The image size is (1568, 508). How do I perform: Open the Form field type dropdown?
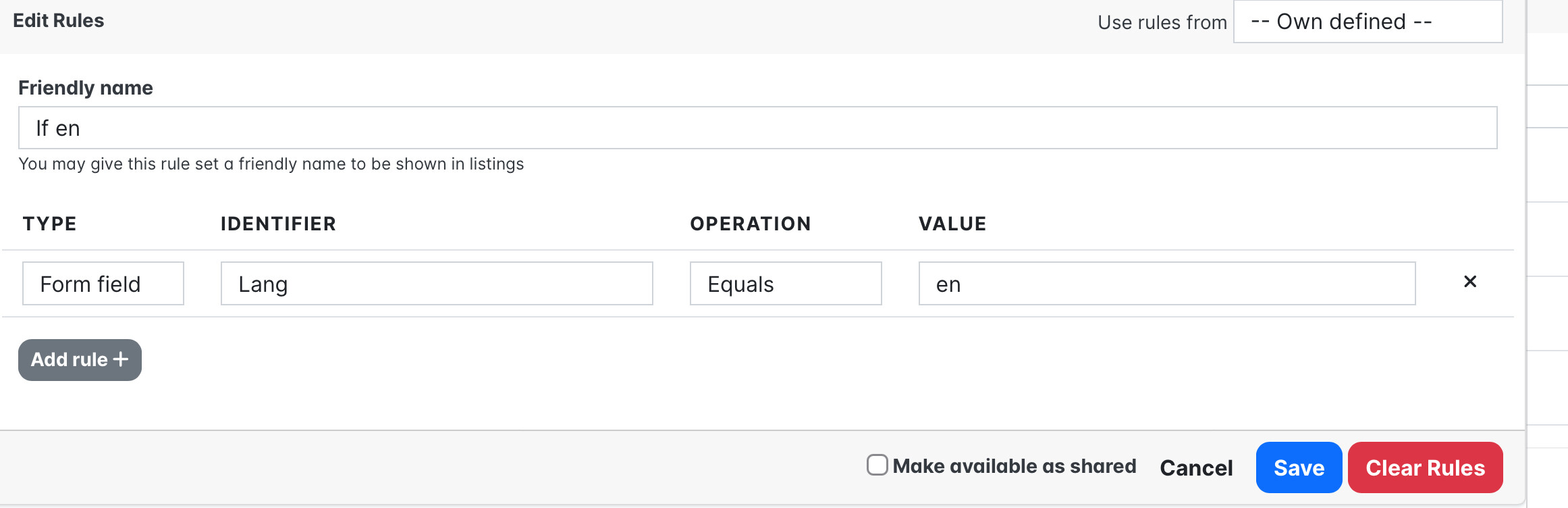[x=103, y=284]
